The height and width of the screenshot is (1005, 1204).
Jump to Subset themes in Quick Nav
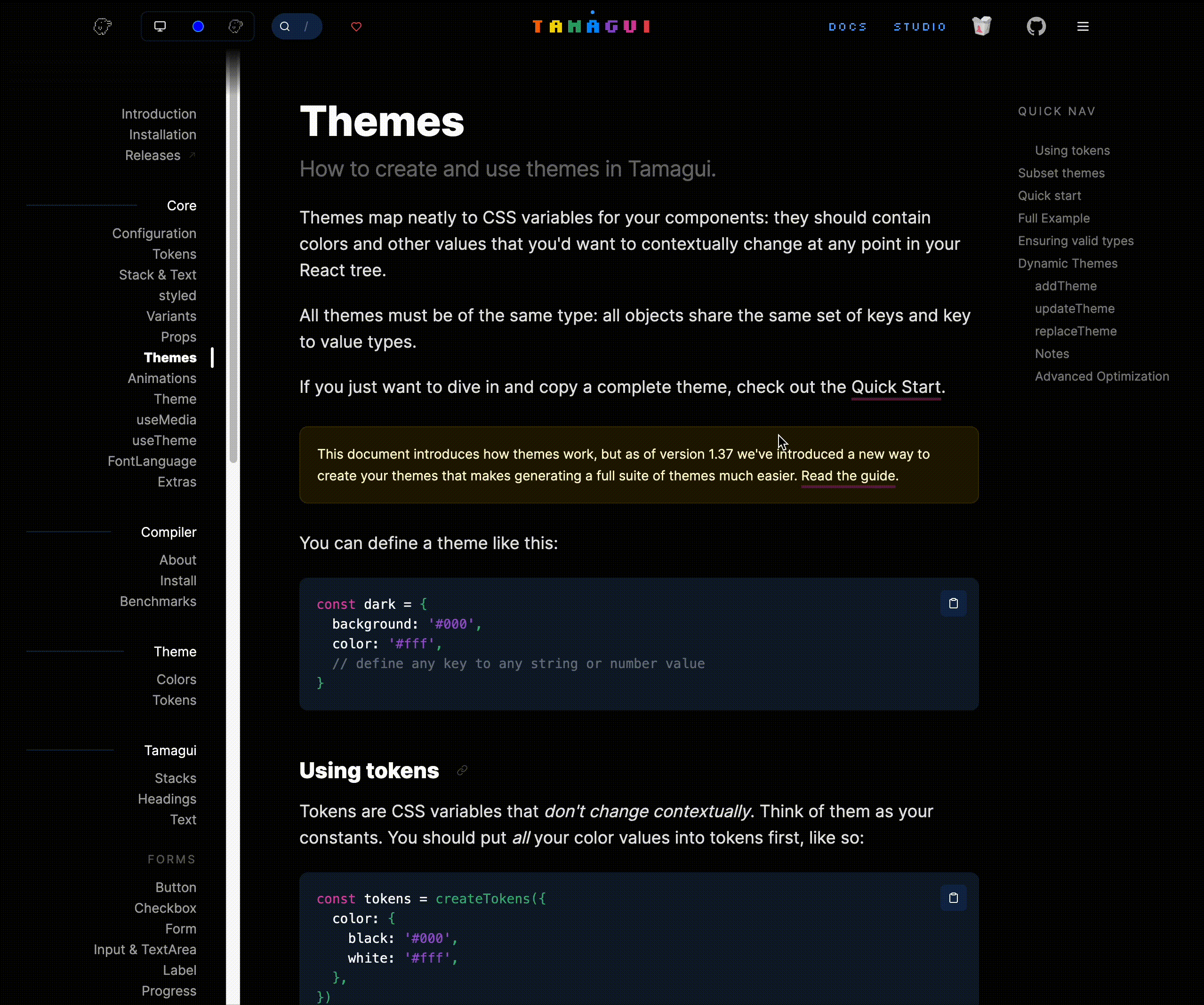click(x=1060, y=173)
